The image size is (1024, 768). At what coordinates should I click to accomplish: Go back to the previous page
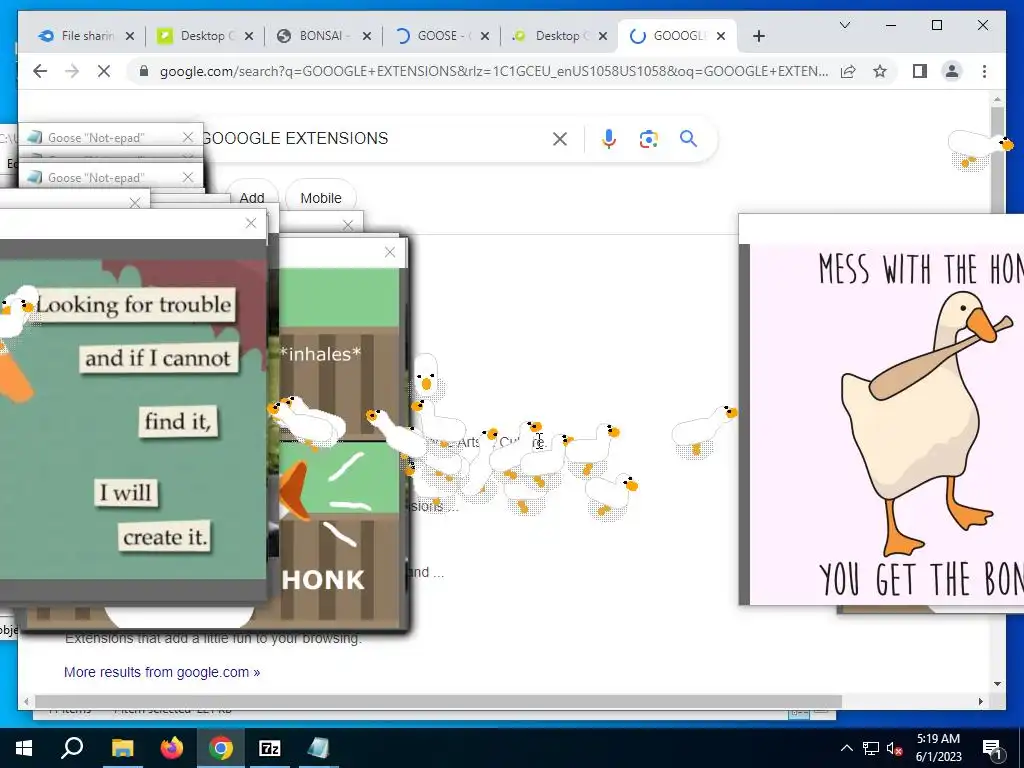pos(40,71)
